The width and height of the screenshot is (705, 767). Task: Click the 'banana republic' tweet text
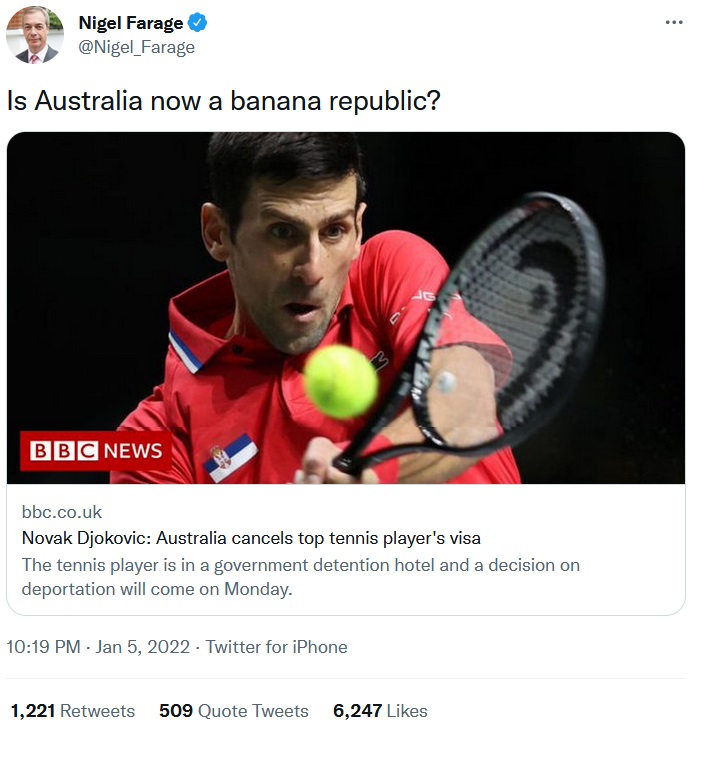click(224, 101)
